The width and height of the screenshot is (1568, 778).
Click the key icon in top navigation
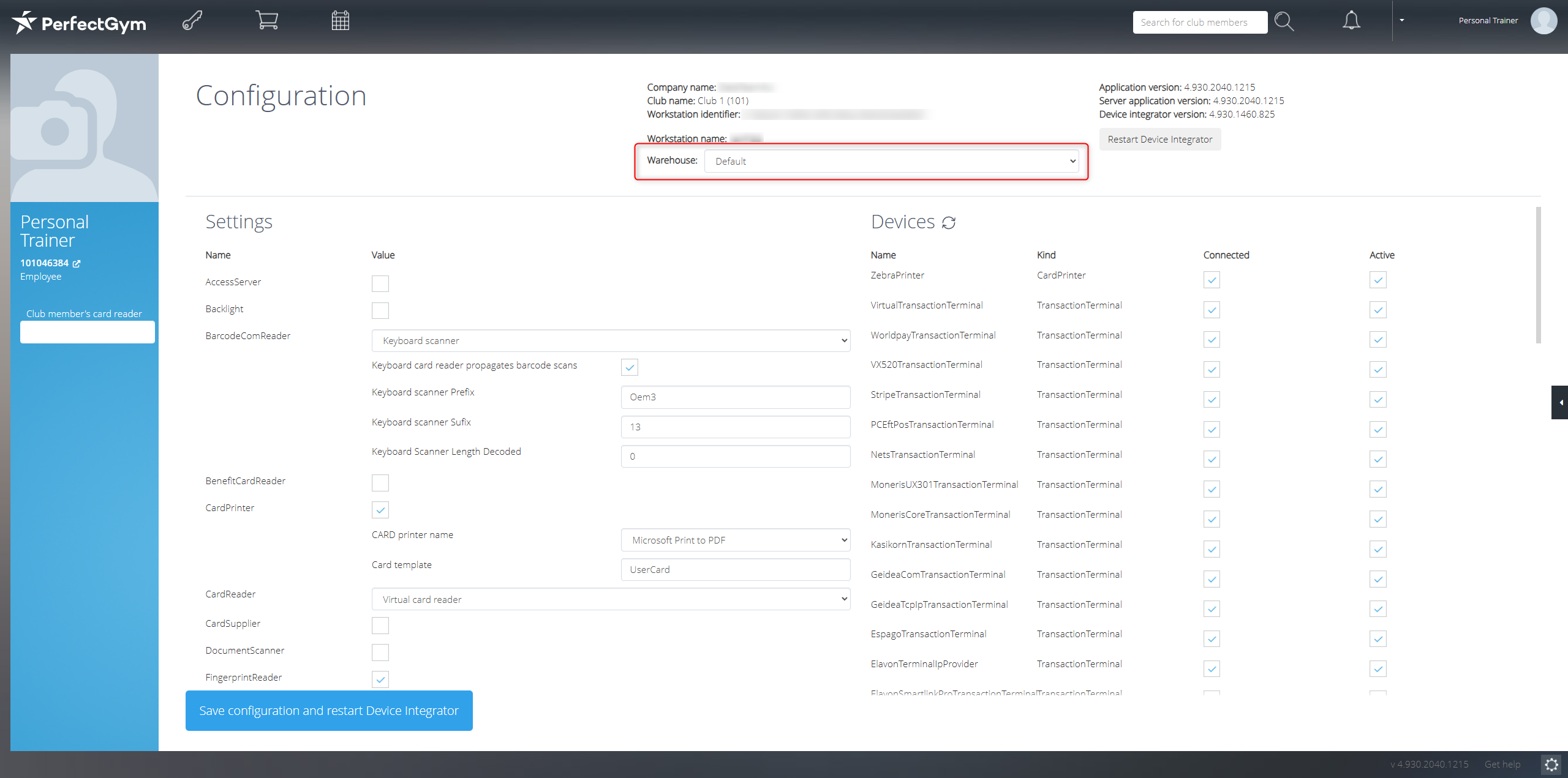192,21
